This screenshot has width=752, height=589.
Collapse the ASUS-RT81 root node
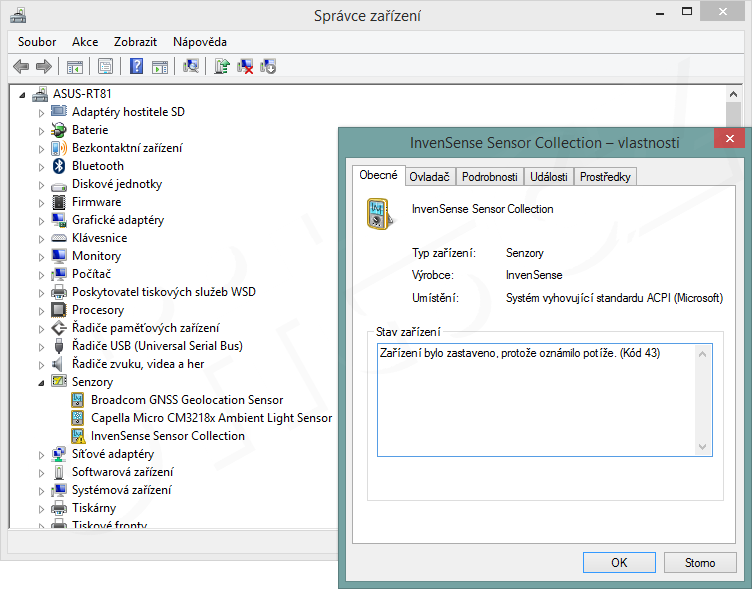pyautogui.click(x=22, y=95)
